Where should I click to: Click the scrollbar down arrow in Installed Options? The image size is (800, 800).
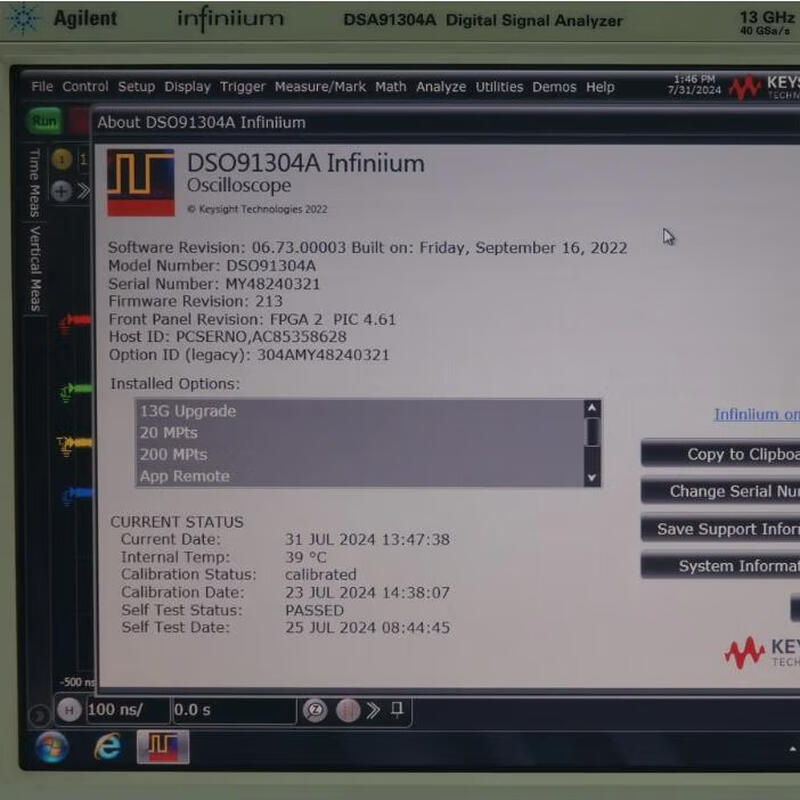(591, 477)
